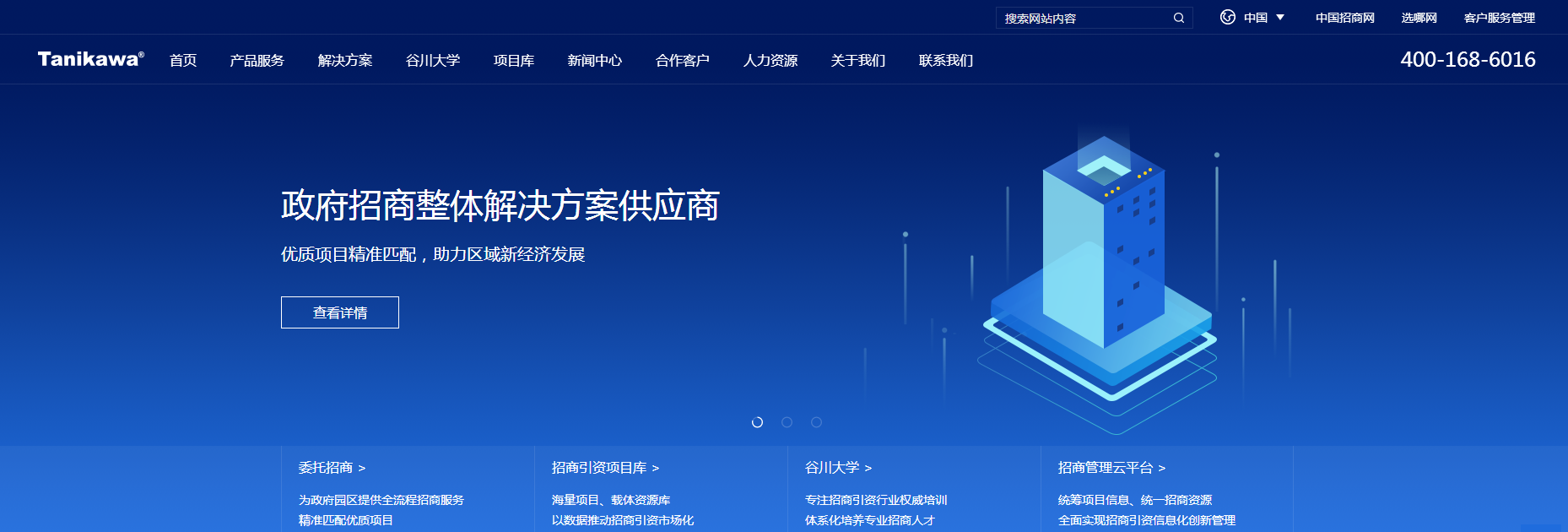This screenshot has width=1568, height=532.
Task: Open the 解决方案 navigation menu
Action: [344, 61]
